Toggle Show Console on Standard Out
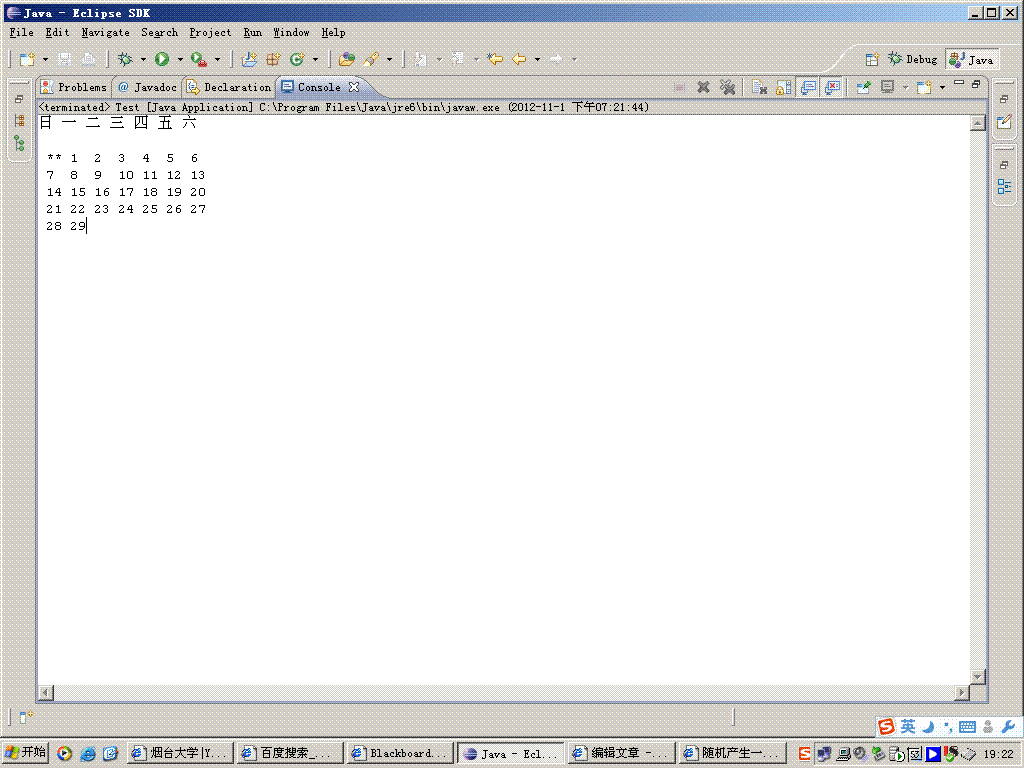This screenshot has width=1024, height=768. 808,87
